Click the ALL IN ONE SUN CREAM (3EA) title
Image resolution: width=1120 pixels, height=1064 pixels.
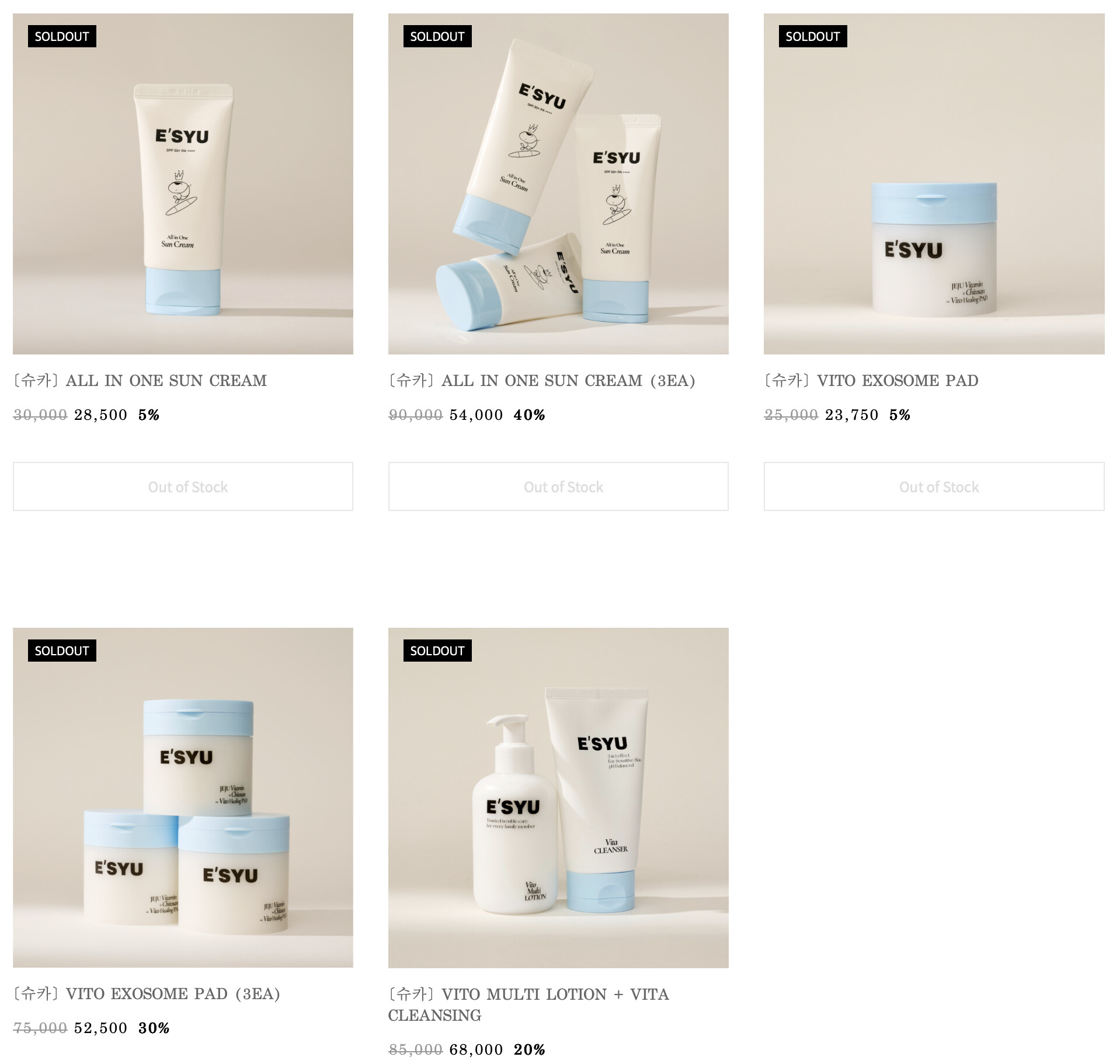[x=542, y=381]
